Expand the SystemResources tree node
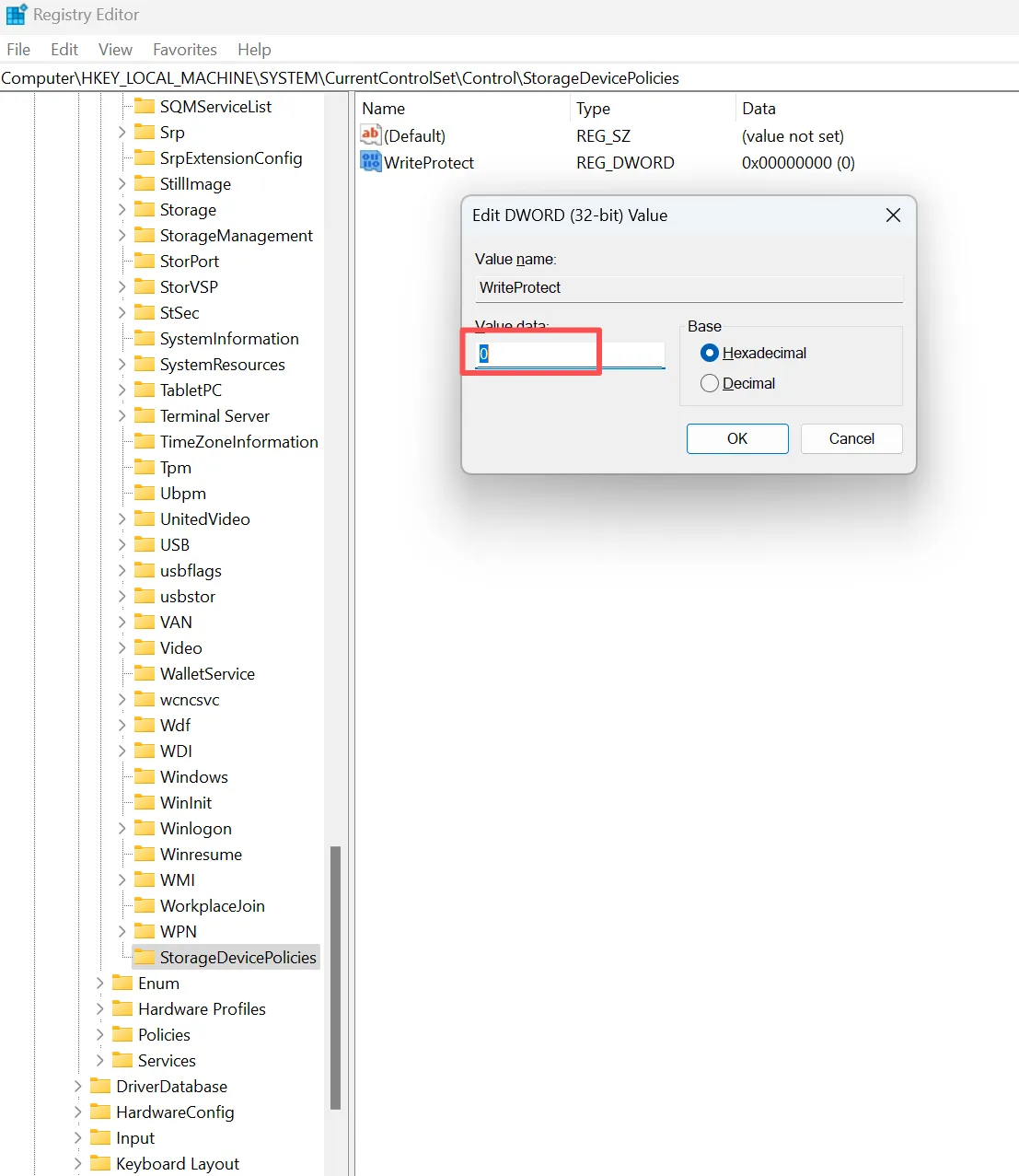Viewport: 1019px width, 1176px height. (x=122, y=364)
